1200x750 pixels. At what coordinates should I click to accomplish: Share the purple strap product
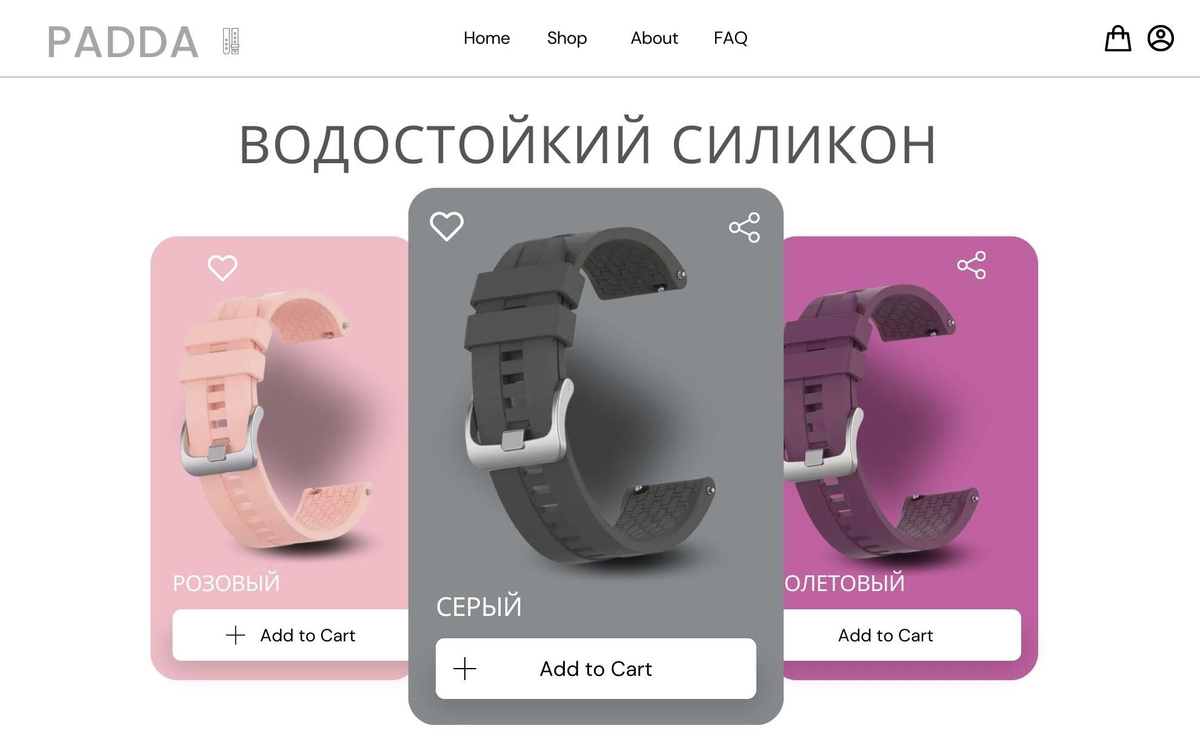coord(971,265)
